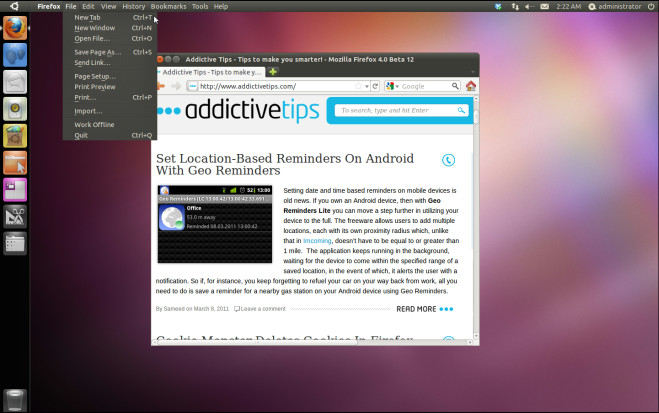This screenshot has width=659, height=413.
Task: Open URL history dropdown arrow
Action: click(x=367, y=87)
